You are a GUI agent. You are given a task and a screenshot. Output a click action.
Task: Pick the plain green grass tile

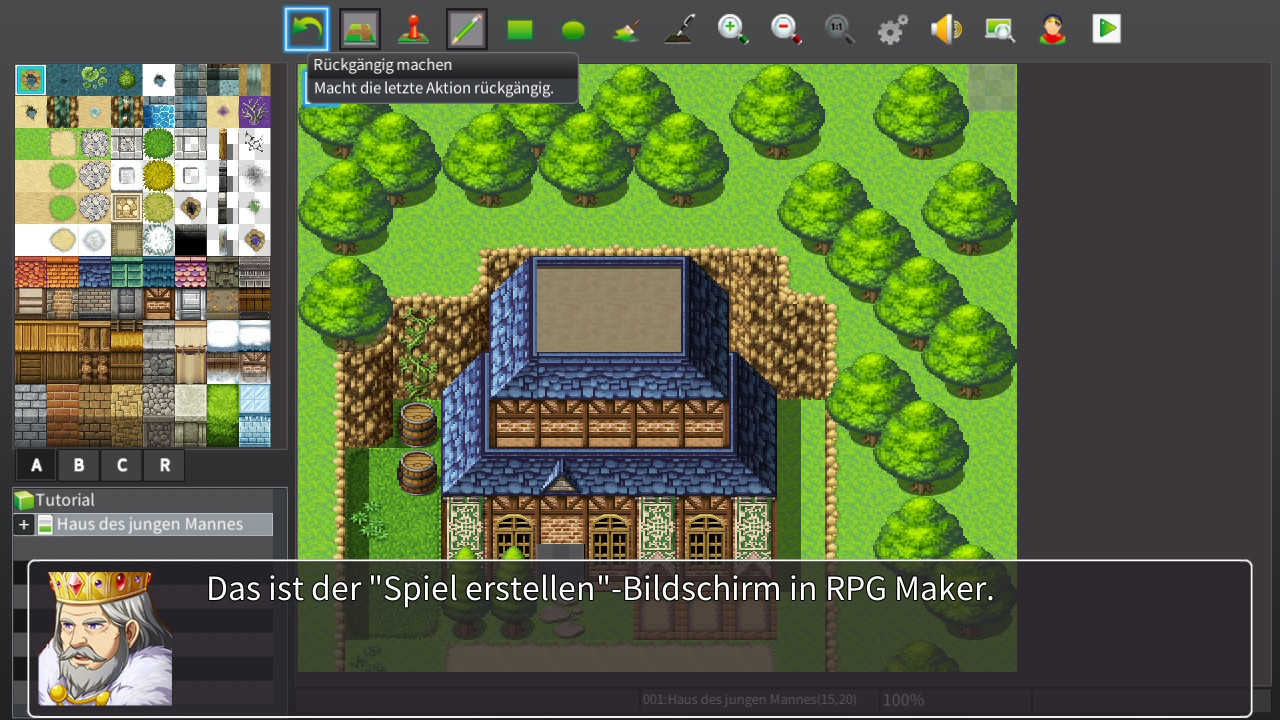tap(30, 144)
